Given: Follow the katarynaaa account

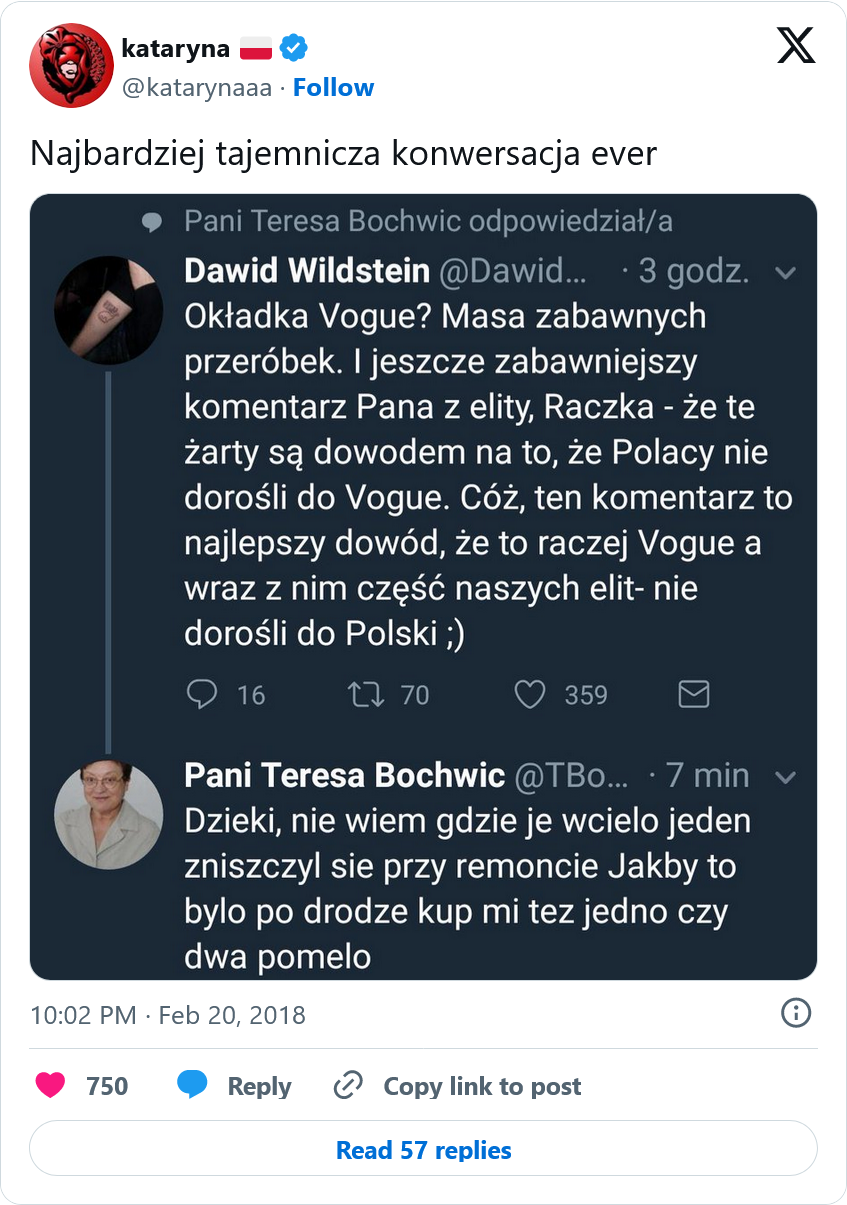Looking at the screenshot, I should click(333, 88).
